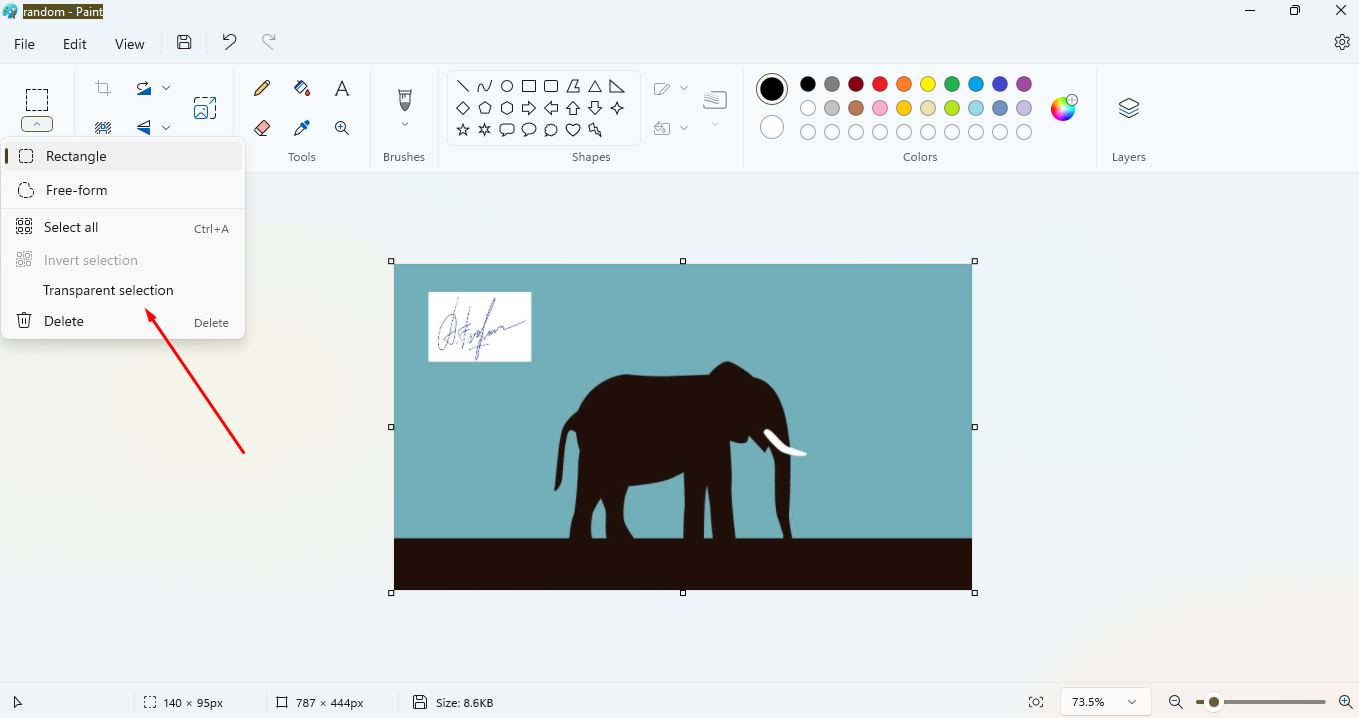This screenshot has height=718, width=1359.
Task: Open the zoom level dropdown showing 73.5%
Action: [x=1104, y=701]
